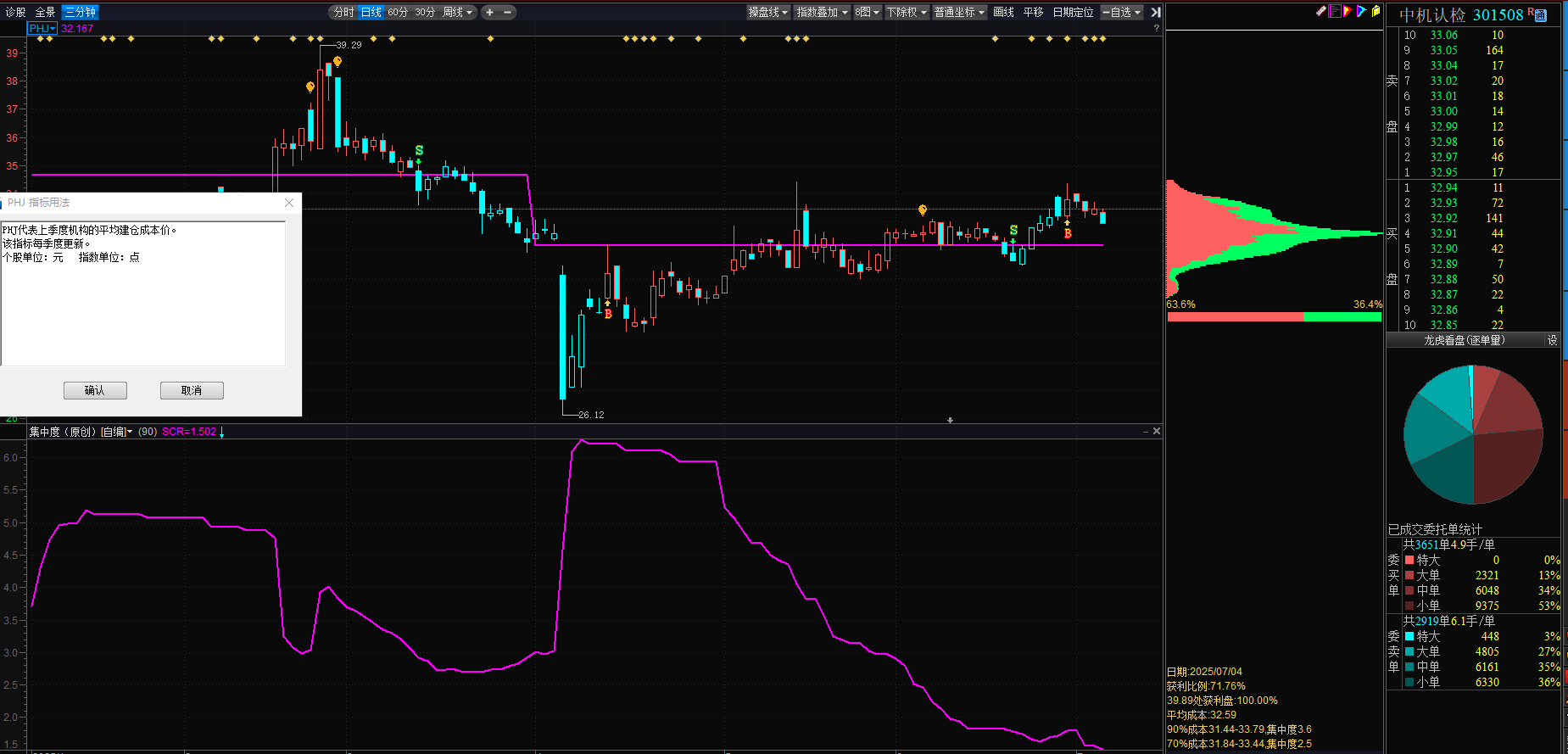Click the red R mark beside 301508
Image resolution: width=1568 pixels, height=754 pixels.
1530,12
